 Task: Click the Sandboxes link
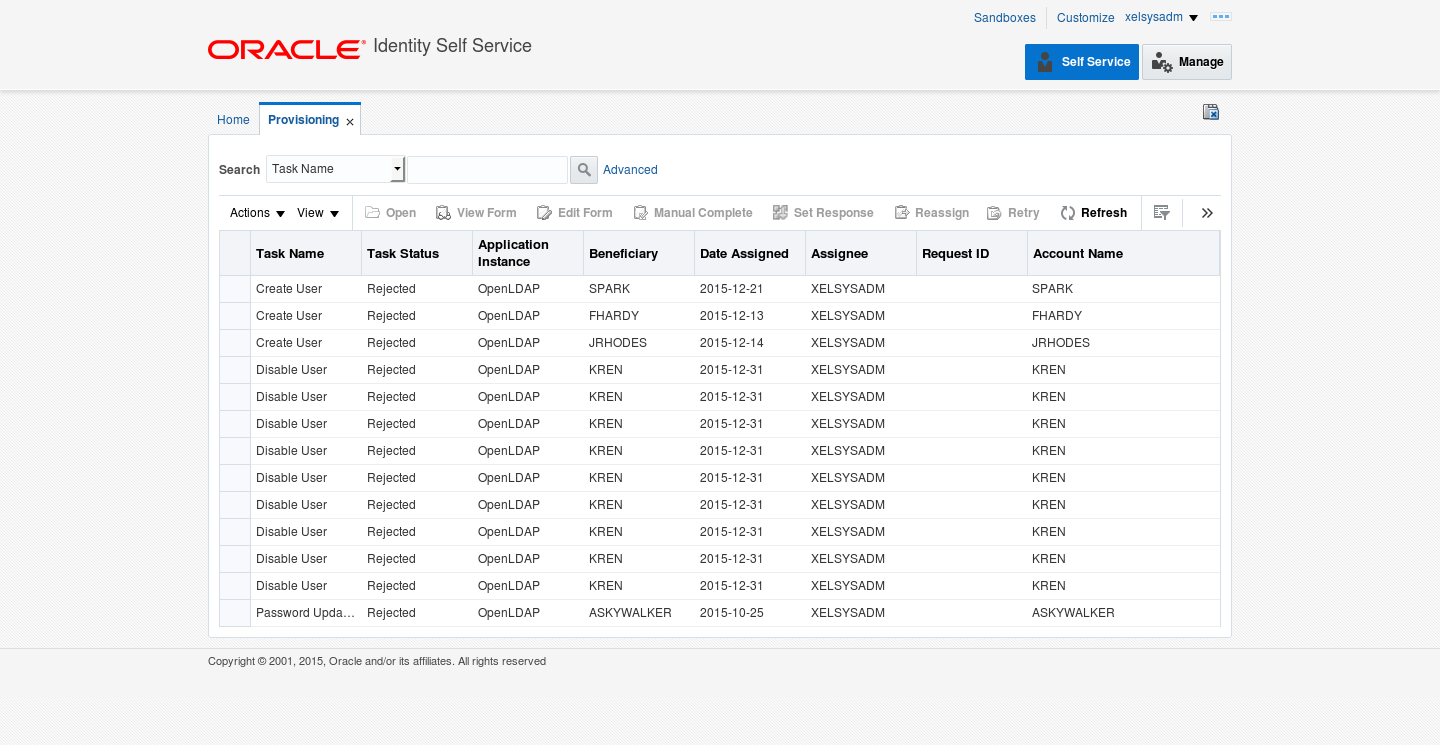click(1004, 17)
